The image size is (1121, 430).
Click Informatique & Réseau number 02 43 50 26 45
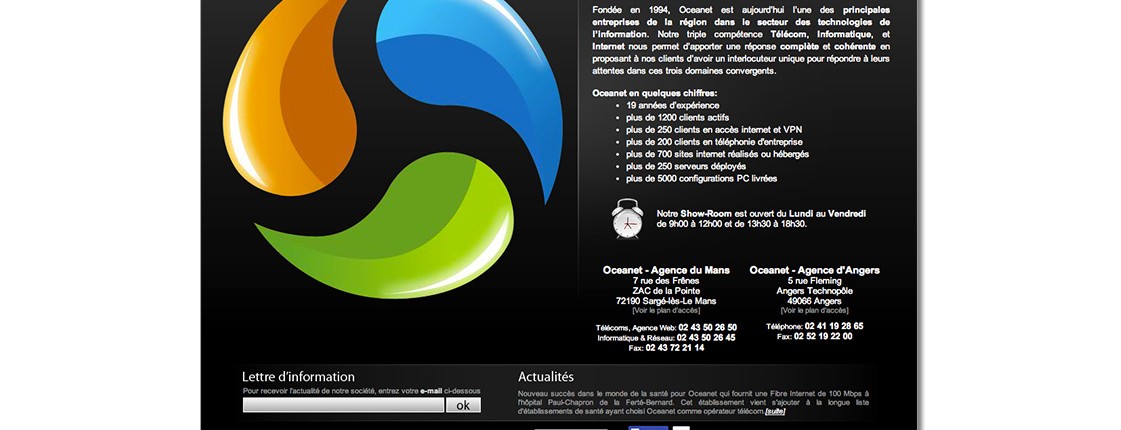click(706, 338)
